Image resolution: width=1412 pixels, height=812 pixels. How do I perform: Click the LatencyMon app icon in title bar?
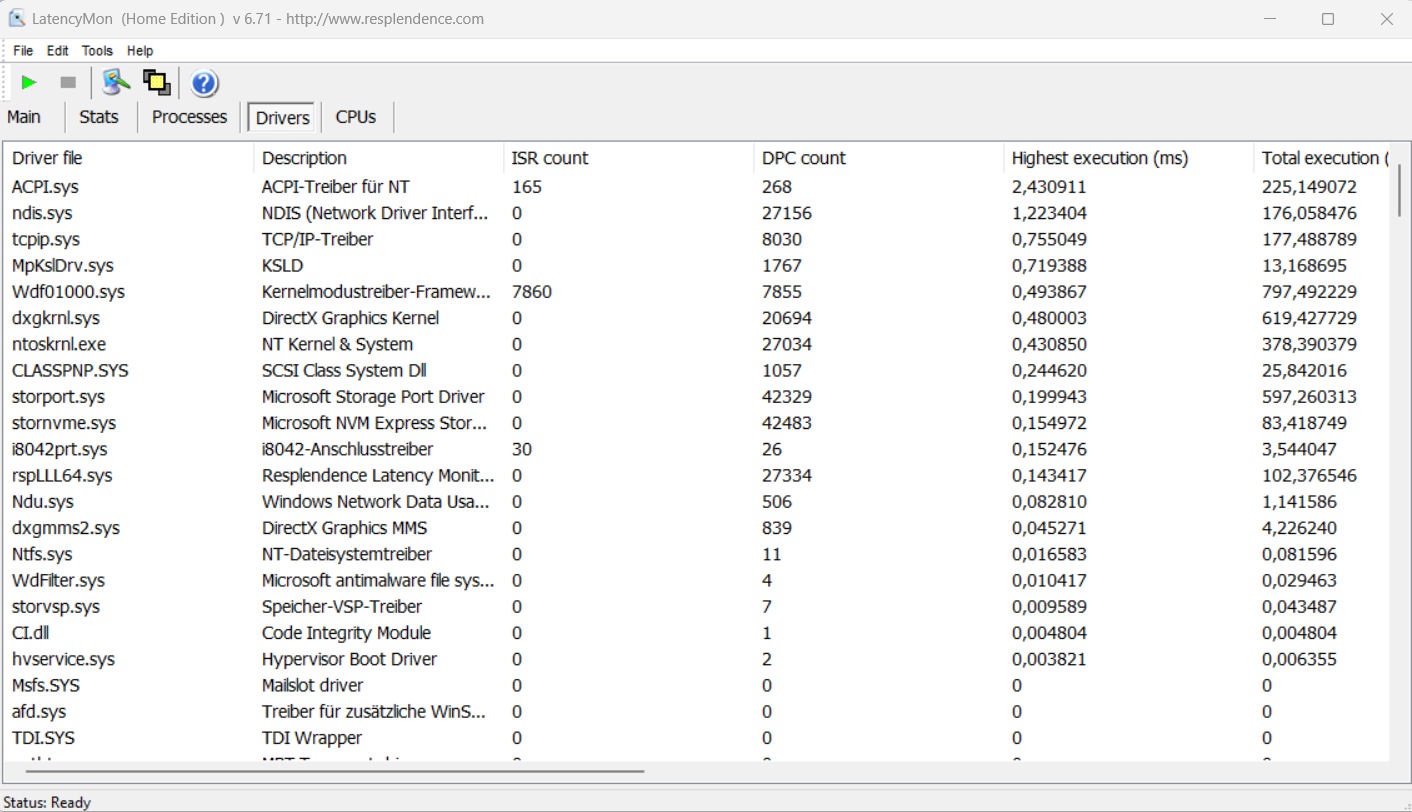(17, 18)
